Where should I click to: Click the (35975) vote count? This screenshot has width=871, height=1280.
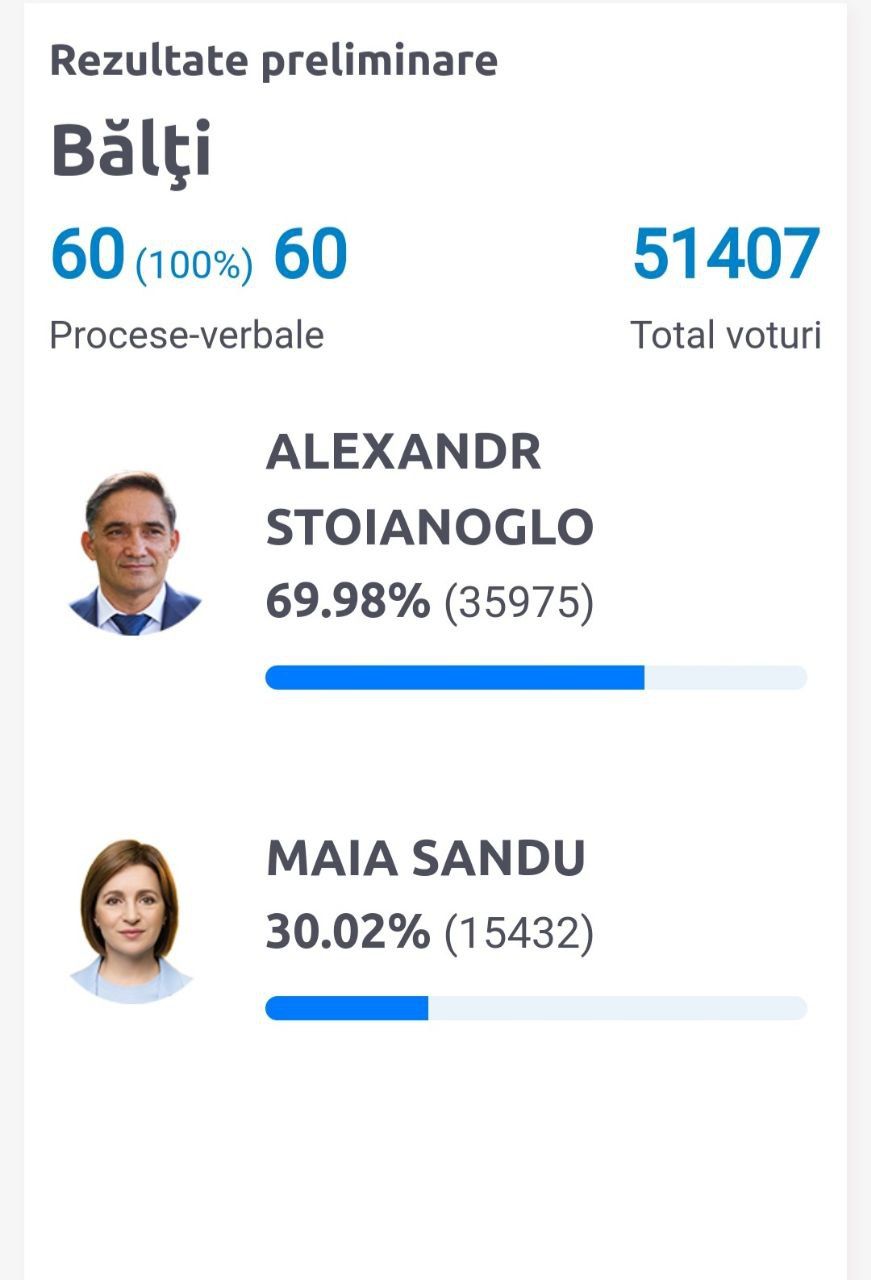click(x=519, y=603)
